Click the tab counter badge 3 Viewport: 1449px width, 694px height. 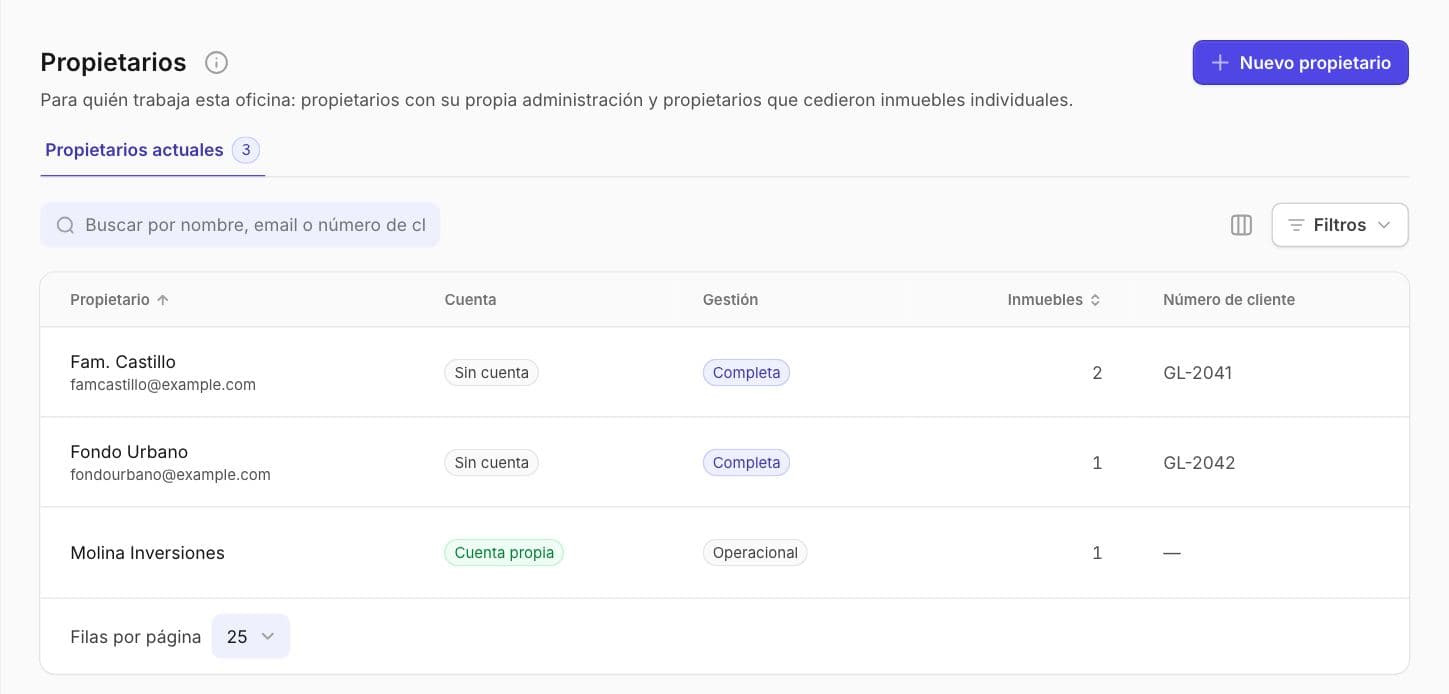pos(246,150)
